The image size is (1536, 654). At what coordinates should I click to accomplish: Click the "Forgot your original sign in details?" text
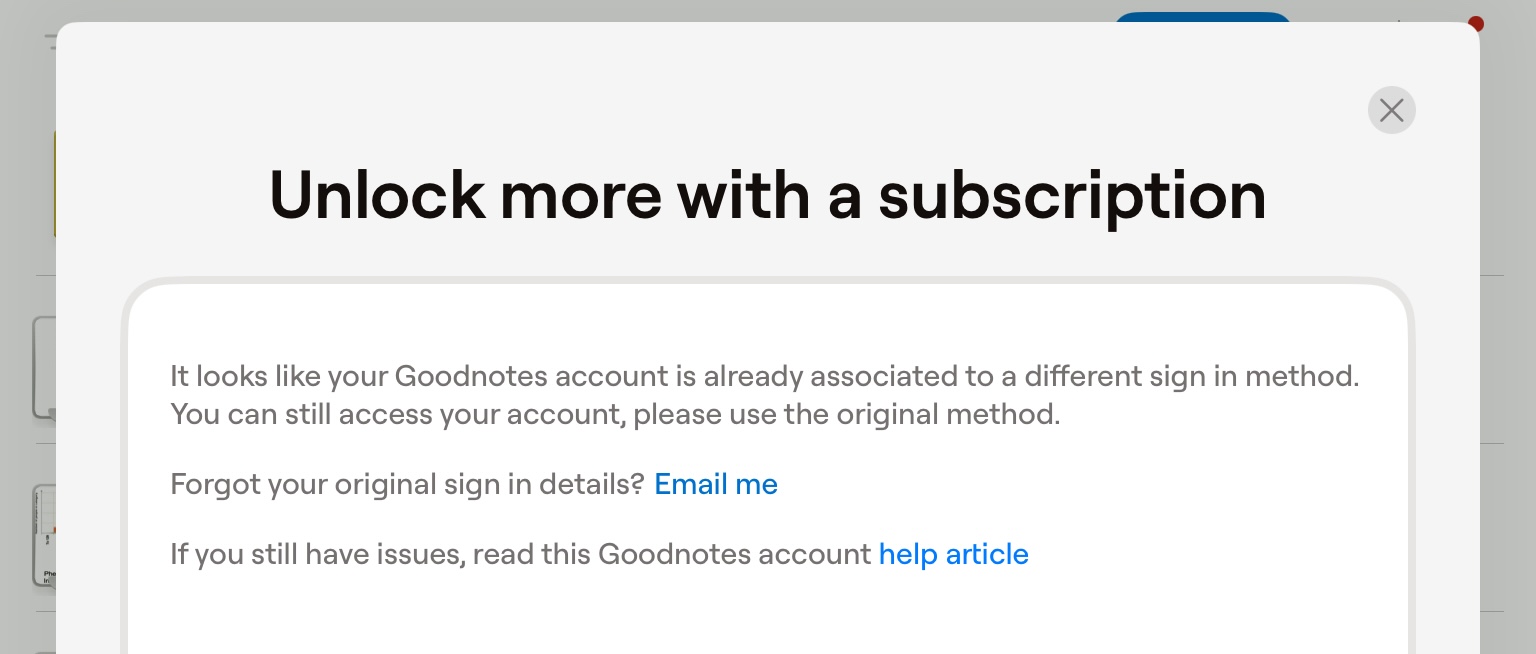[407, 485]
